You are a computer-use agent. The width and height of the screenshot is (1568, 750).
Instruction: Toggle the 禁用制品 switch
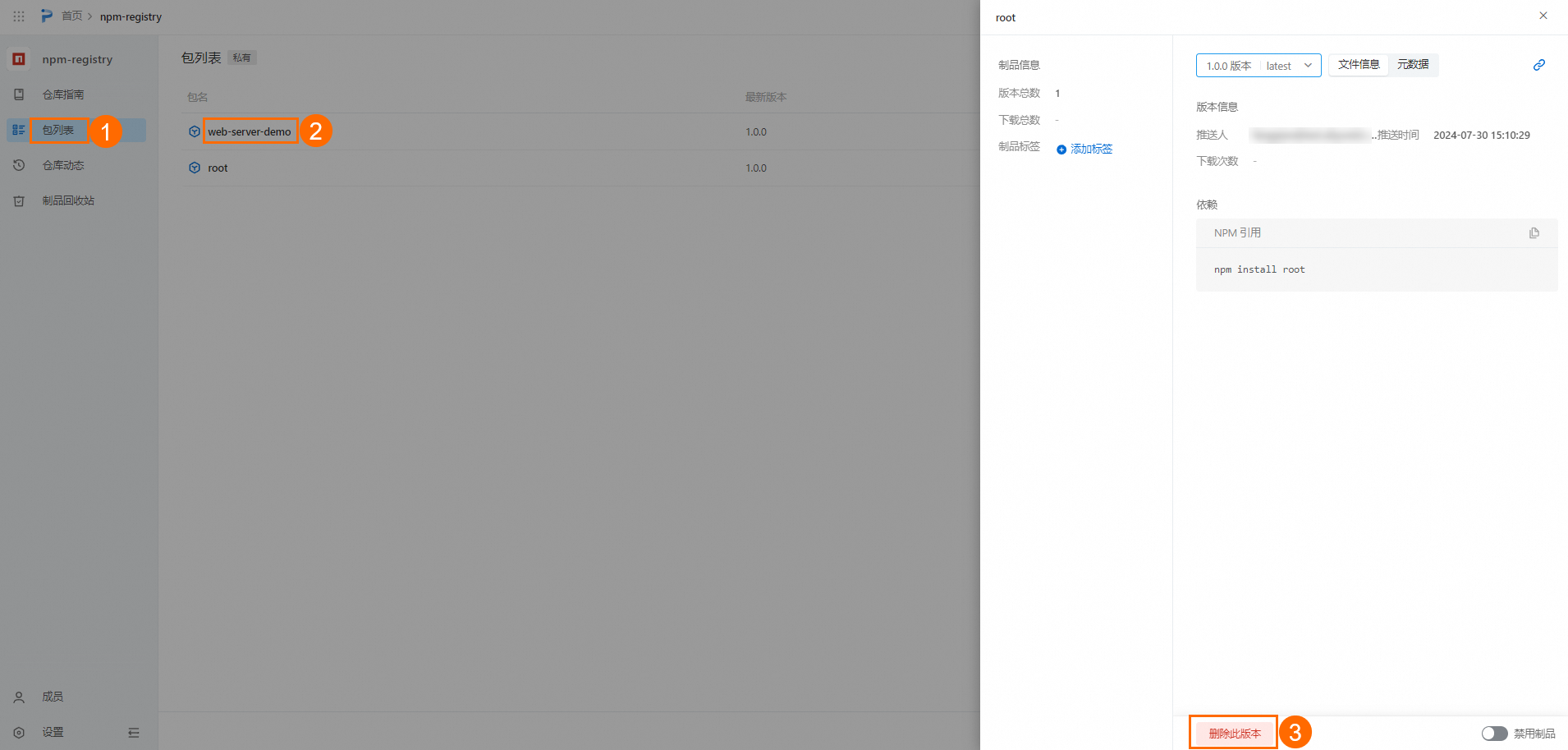tap(1494, 734)
